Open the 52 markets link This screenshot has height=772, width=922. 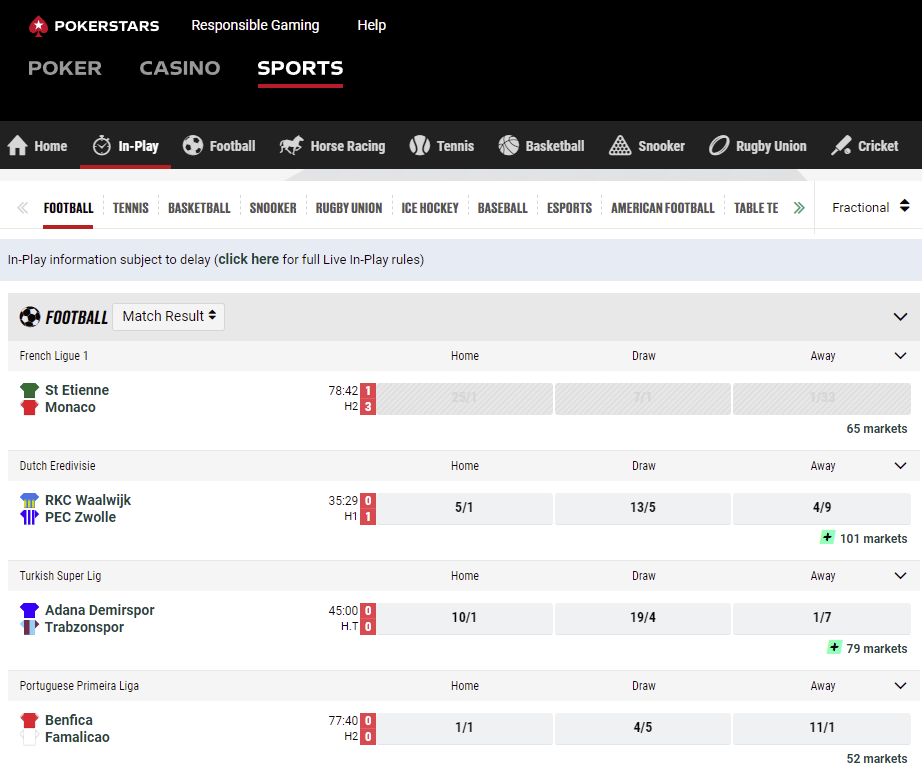pyautogui.click(x=877, y=758)
